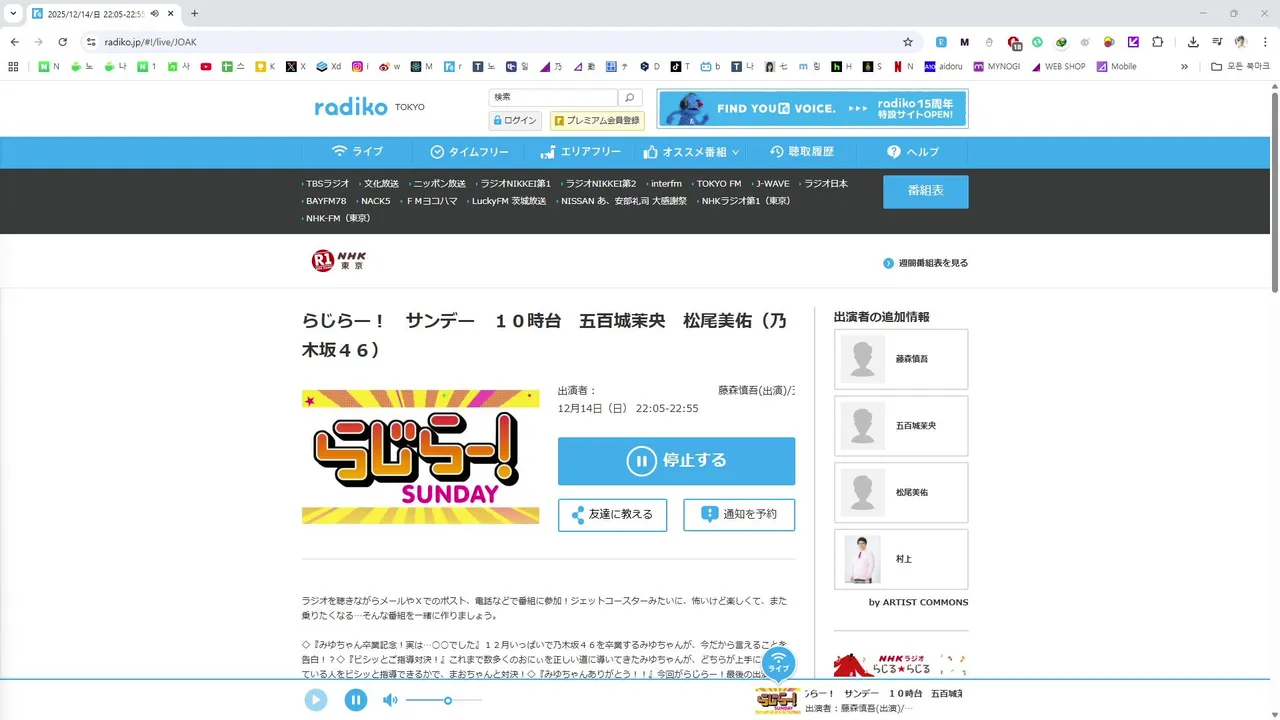The width and height of the screenshot is (1280, 720).
Task: Click the radiko logo
Action: coord(351,107)
